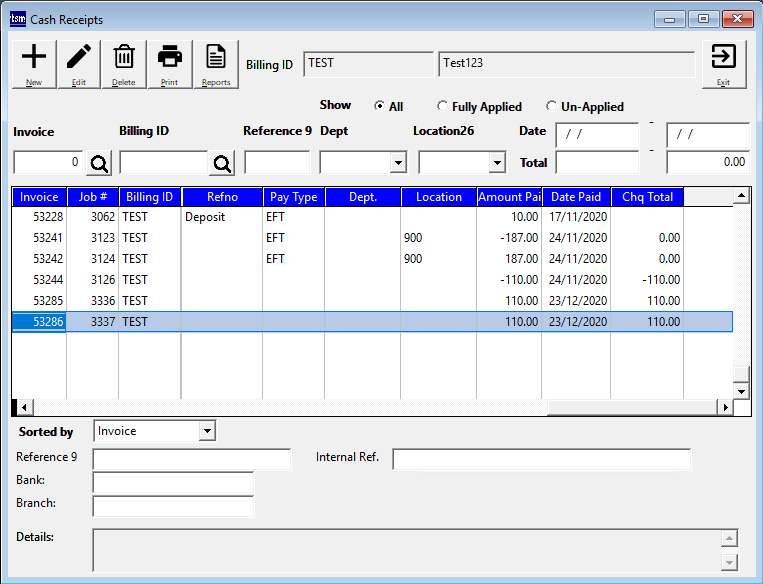Open the Location26 dropdown
Viewport: 763px width, 584px height.
(496, 163)
